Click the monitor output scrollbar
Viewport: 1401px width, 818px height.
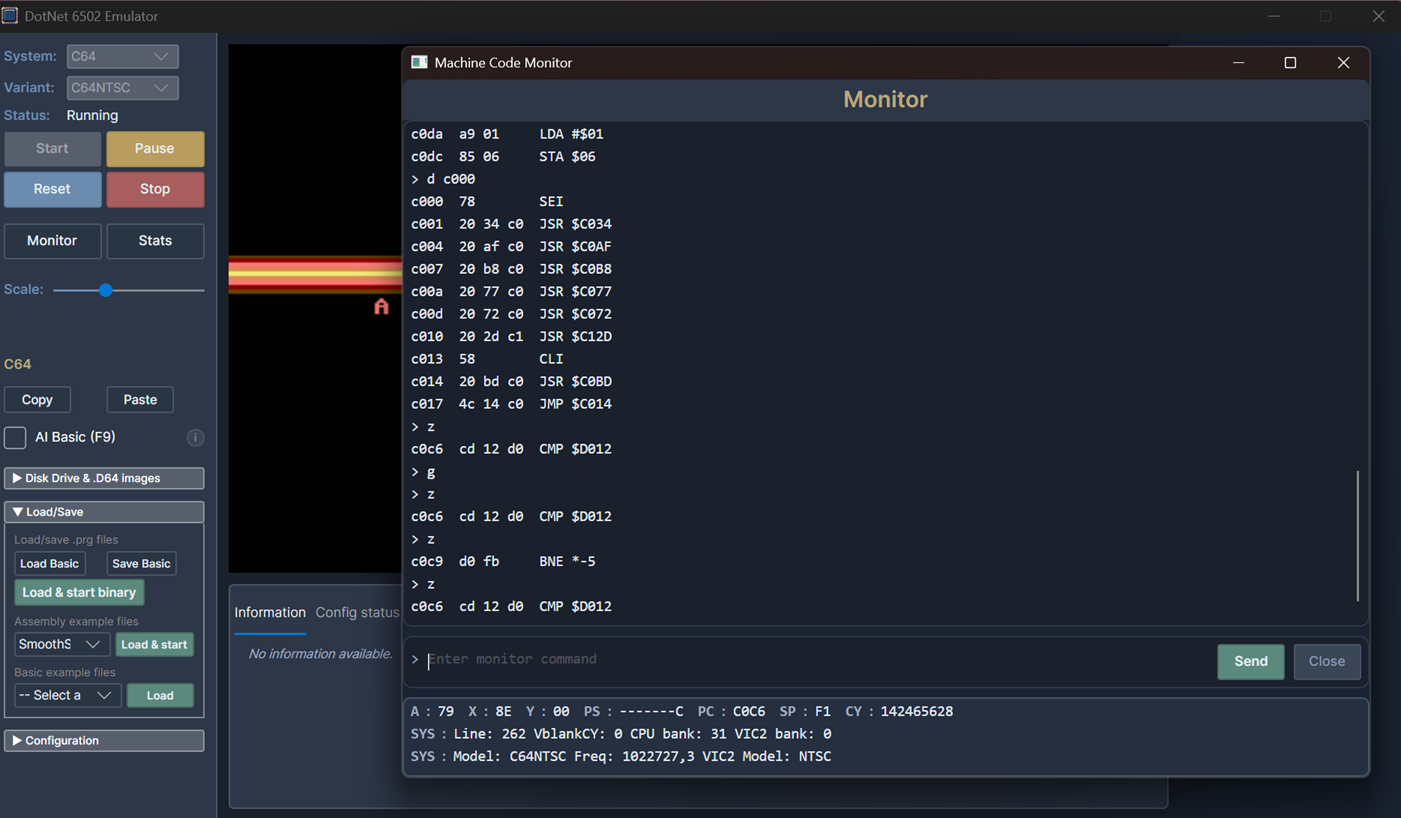[1357, 536]
